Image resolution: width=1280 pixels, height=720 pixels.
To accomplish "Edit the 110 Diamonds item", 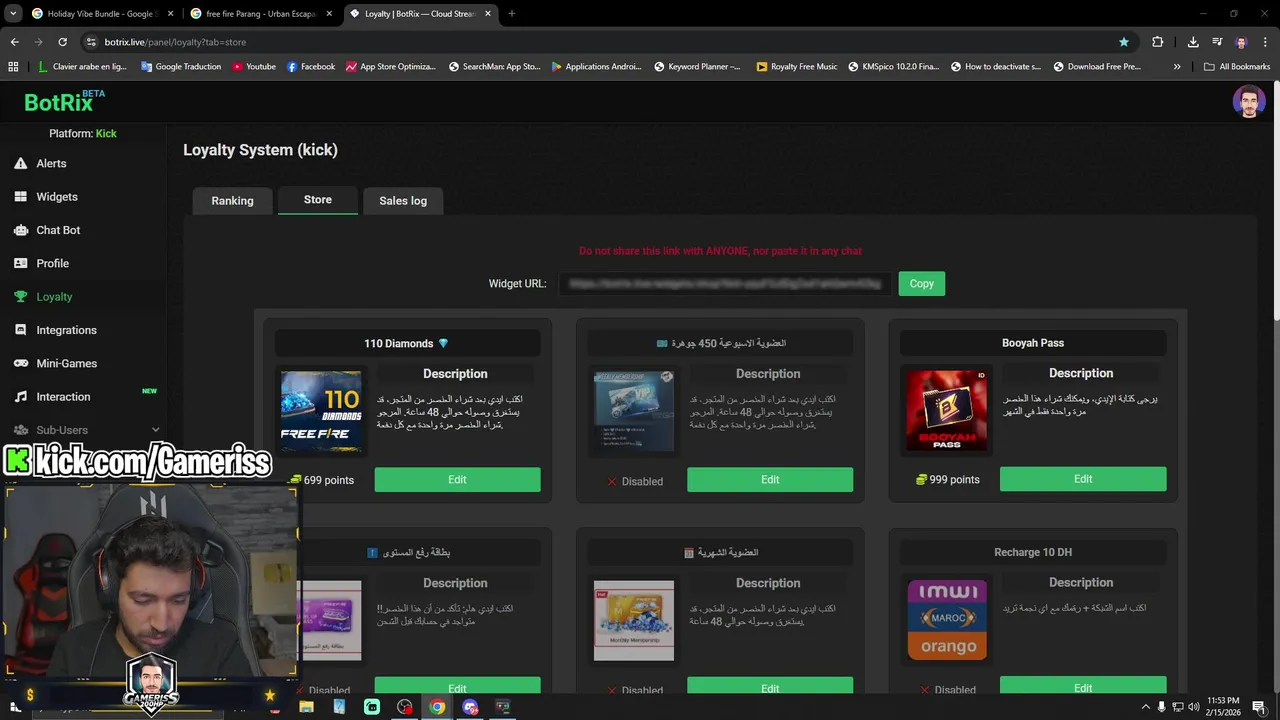I will pos(457,480).
